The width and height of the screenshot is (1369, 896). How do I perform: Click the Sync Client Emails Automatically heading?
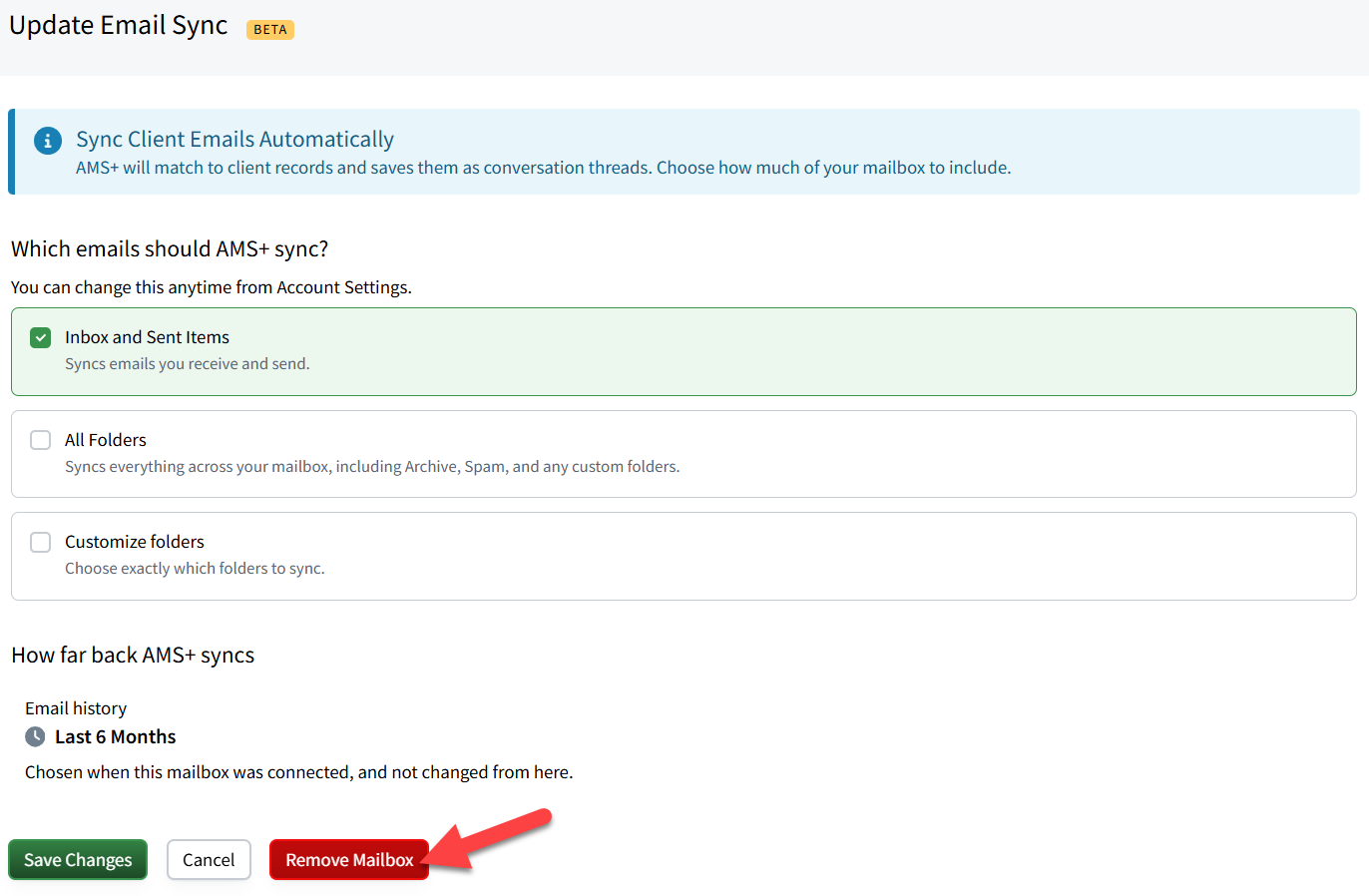click(235, 140)
